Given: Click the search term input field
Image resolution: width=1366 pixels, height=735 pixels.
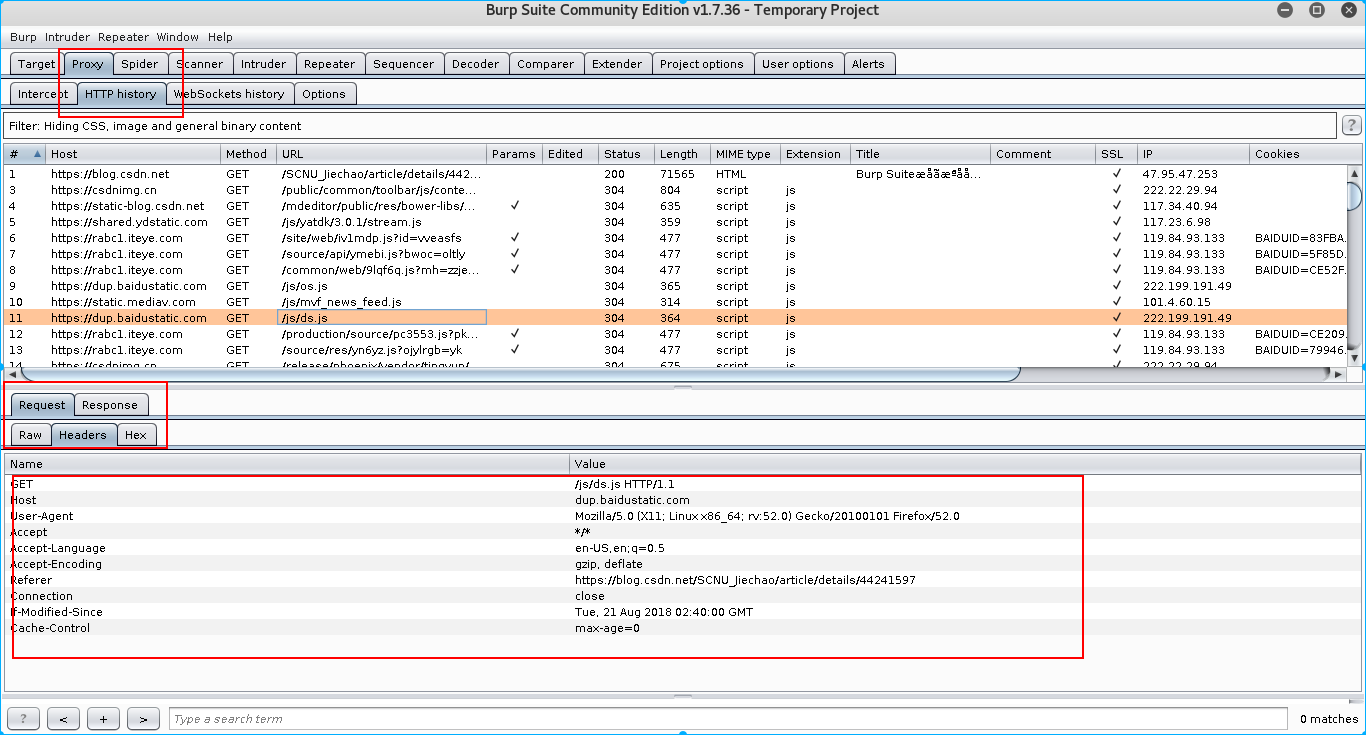Looking at the screenshot, I should click(x=728, y=719).
